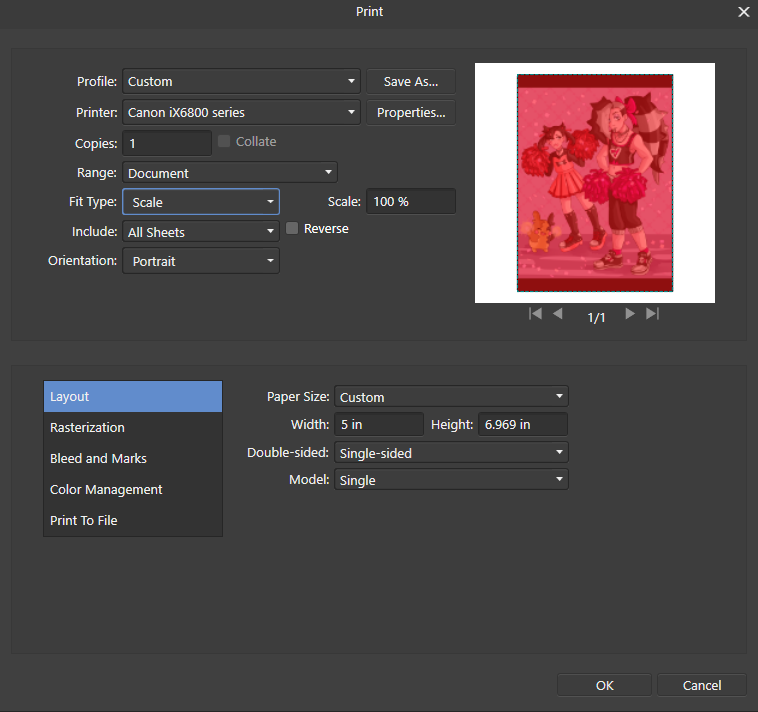
Task: Open printer Properties...
Action: (x=411, y=112)
